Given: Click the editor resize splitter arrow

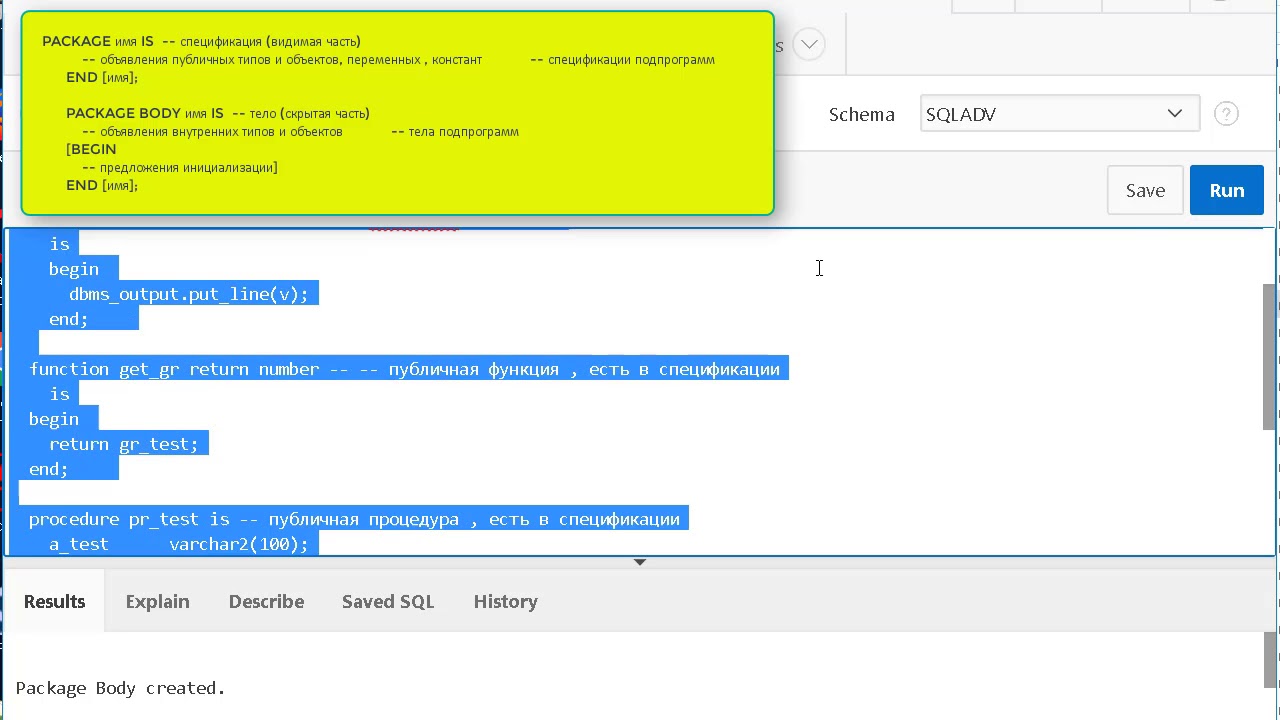Looking at the screenshot, I should (640, 562).
